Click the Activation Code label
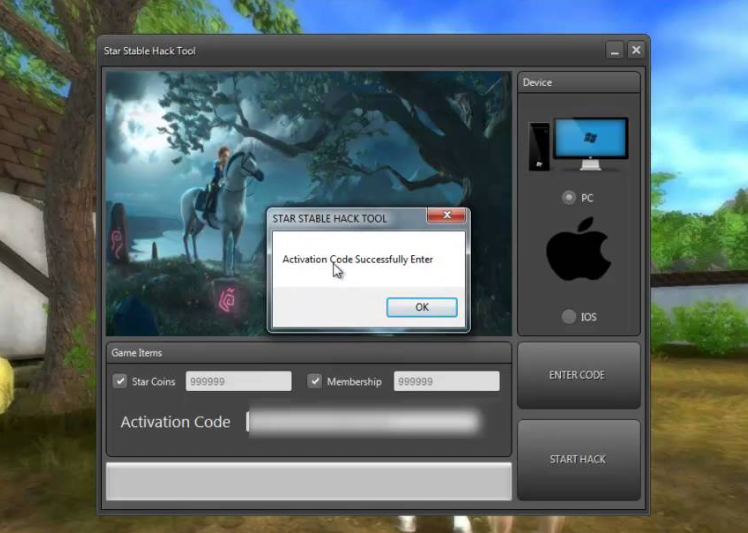The height and width of the screenshot is (533, 748). pos(176,422)
